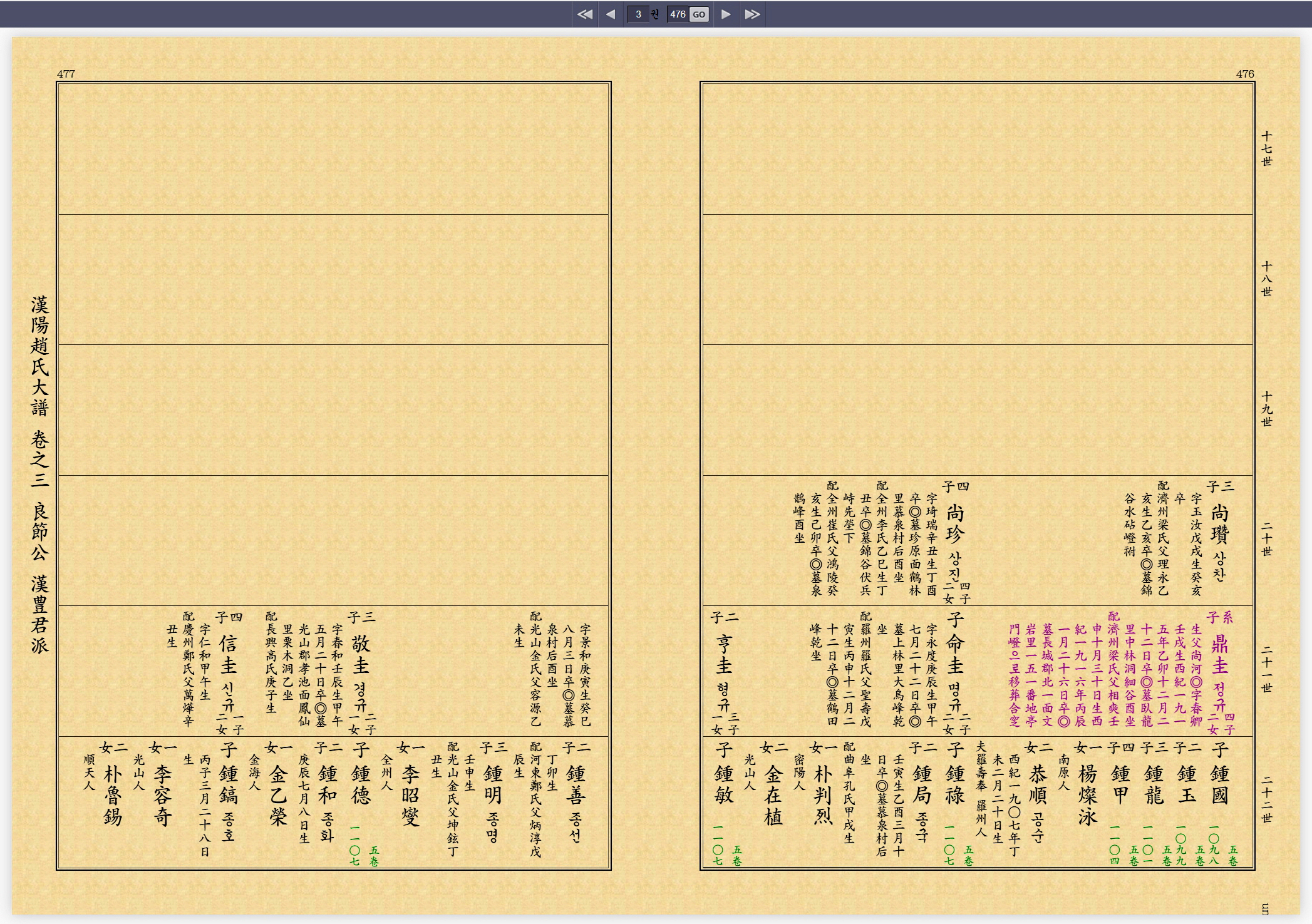The width and height of the screenshot is (1312, 924).
Task: Select the name 鍾甲
Action: tap(1120, 784)
